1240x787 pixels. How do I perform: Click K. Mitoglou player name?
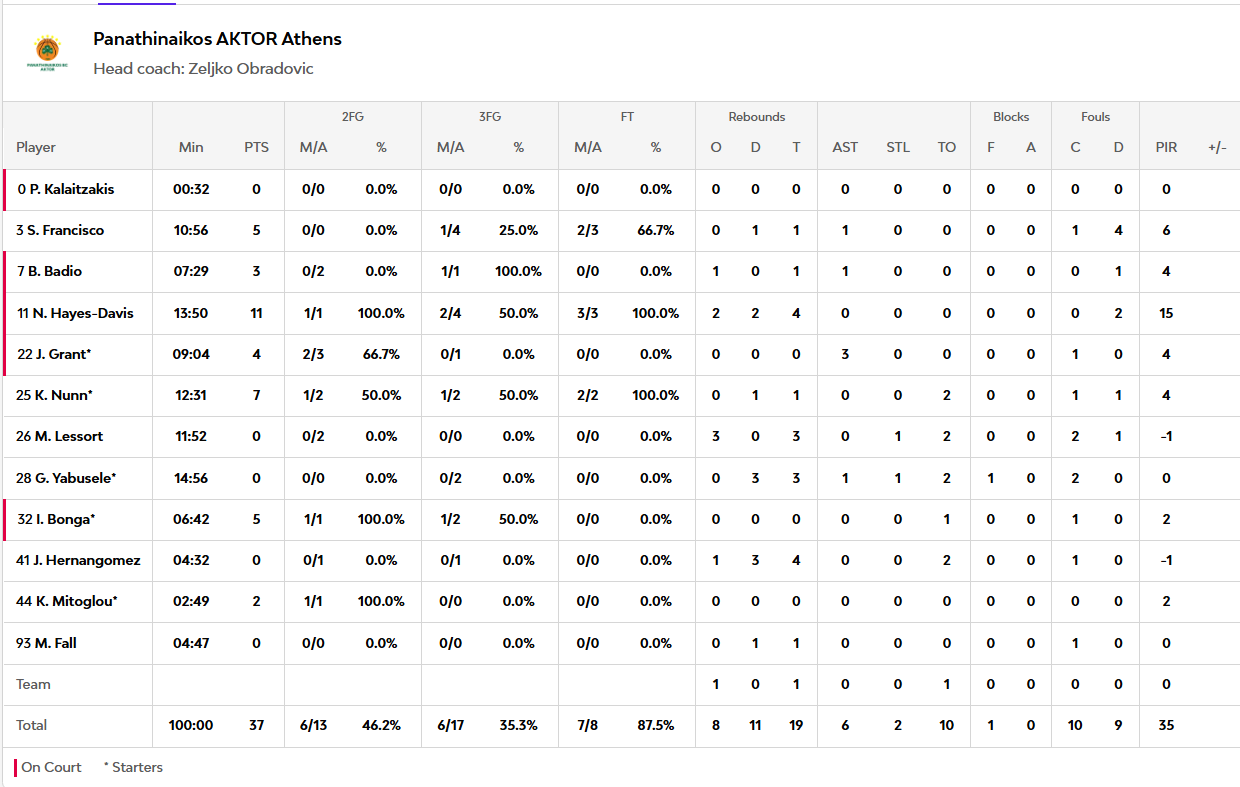(x=67, y=601)
